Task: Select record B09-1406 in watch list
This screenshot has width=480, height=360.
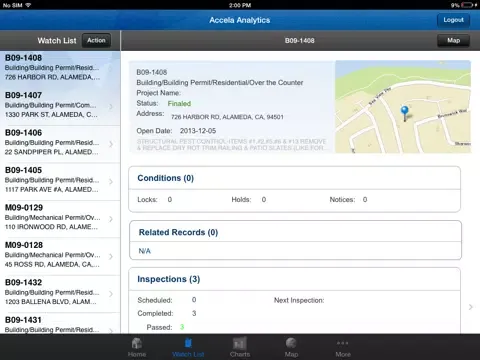Action: pyautogui.click(x=60, y=144)
